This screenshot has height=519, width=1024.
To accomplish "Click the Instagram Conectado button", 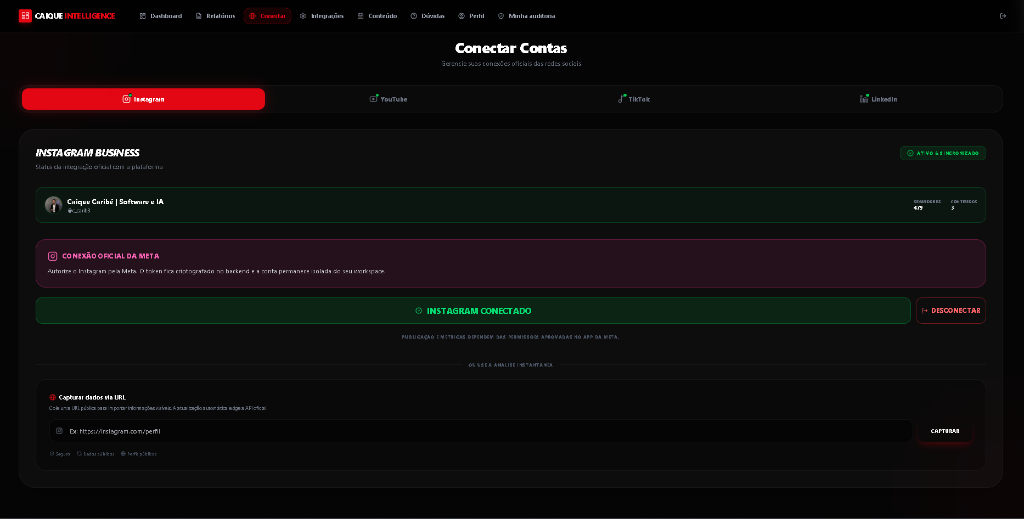I will coord(473,311).
